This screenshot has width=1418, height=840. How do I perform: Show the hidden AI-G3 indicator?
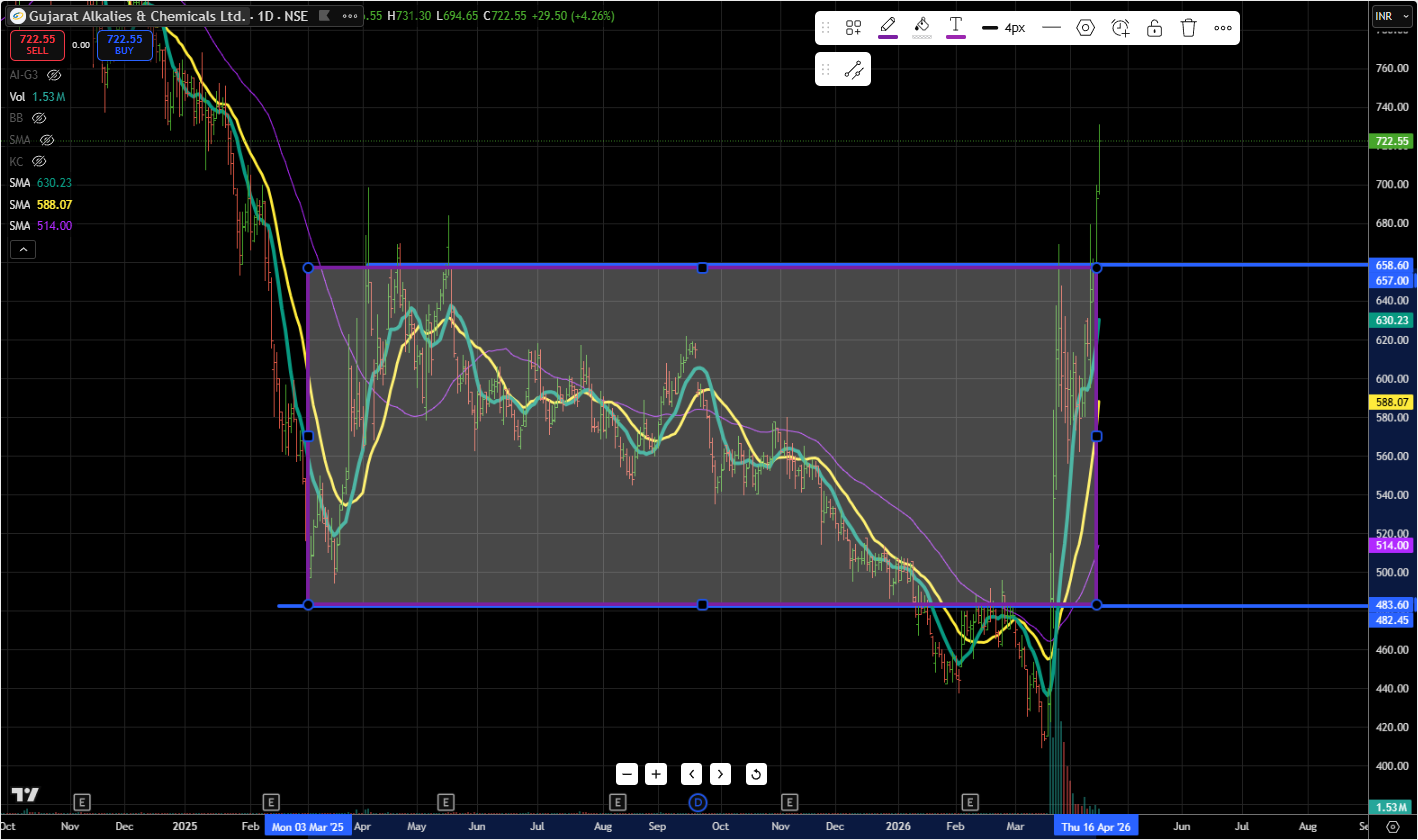[55, 75]
